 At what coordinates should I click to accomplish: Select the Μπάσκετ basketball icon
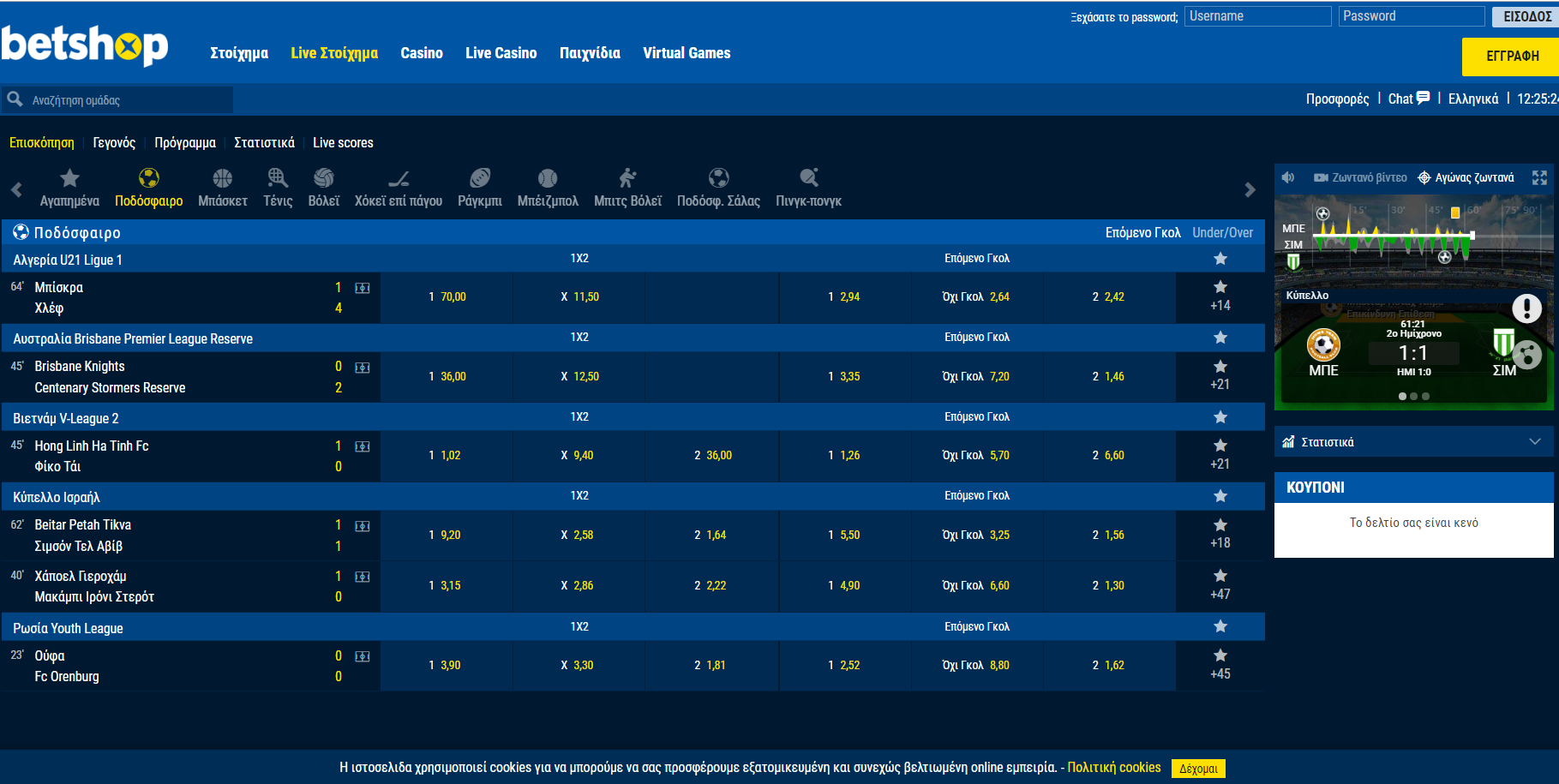[223, 178]
